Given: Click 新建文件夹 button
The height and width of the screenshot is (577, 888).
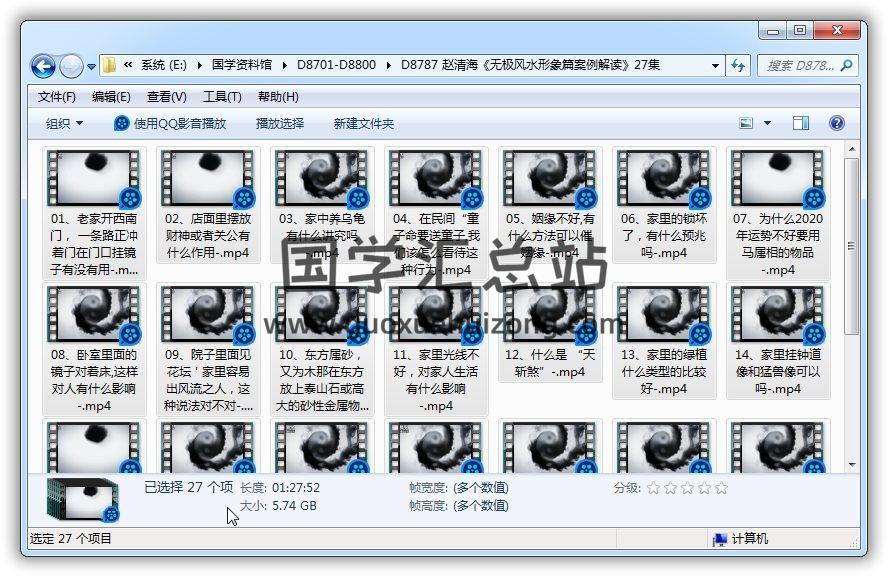Looking at the screenshot, I should click(x=364, y=123).
